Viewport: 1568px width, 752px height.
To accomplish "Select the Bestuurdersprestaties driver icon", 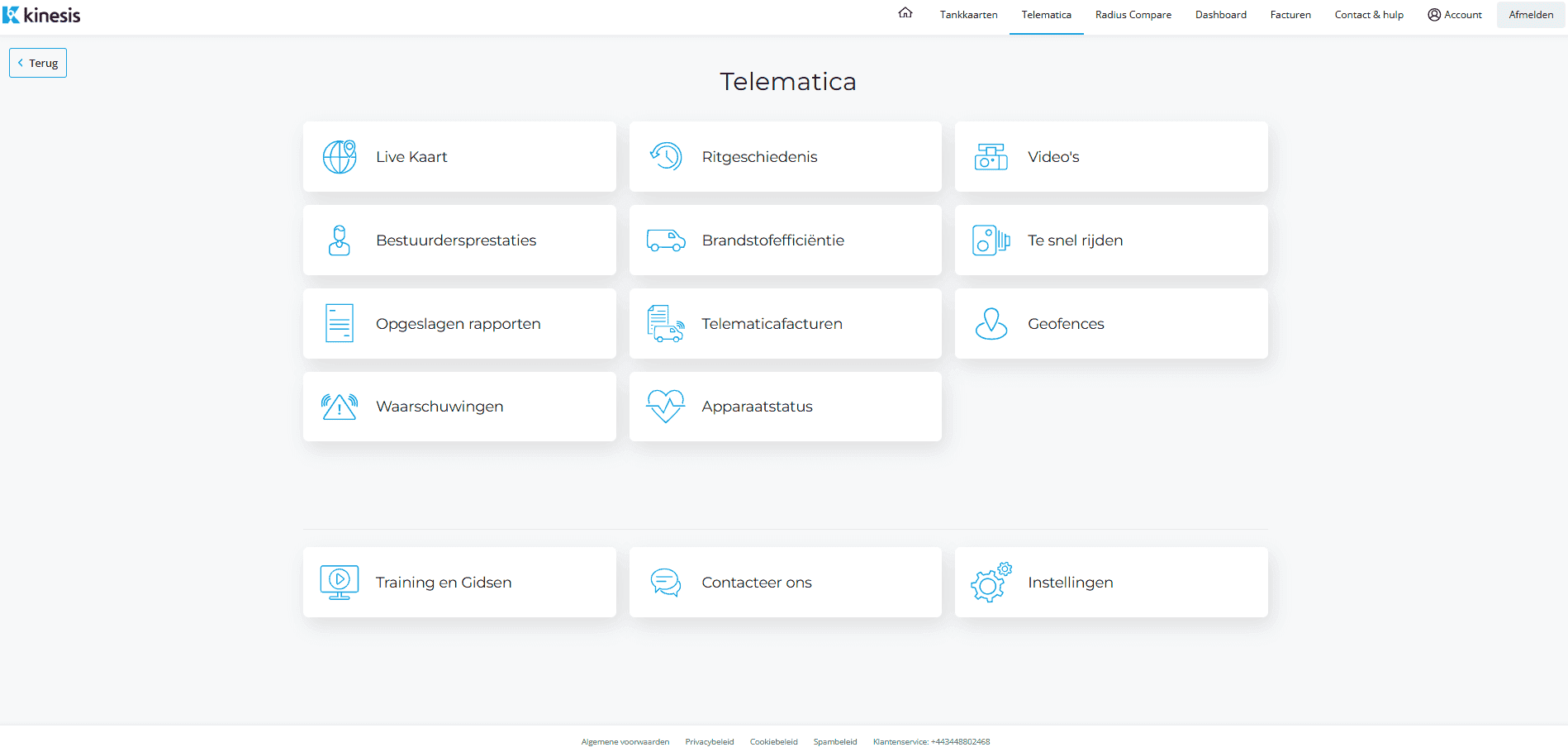I will coord(339,240).
